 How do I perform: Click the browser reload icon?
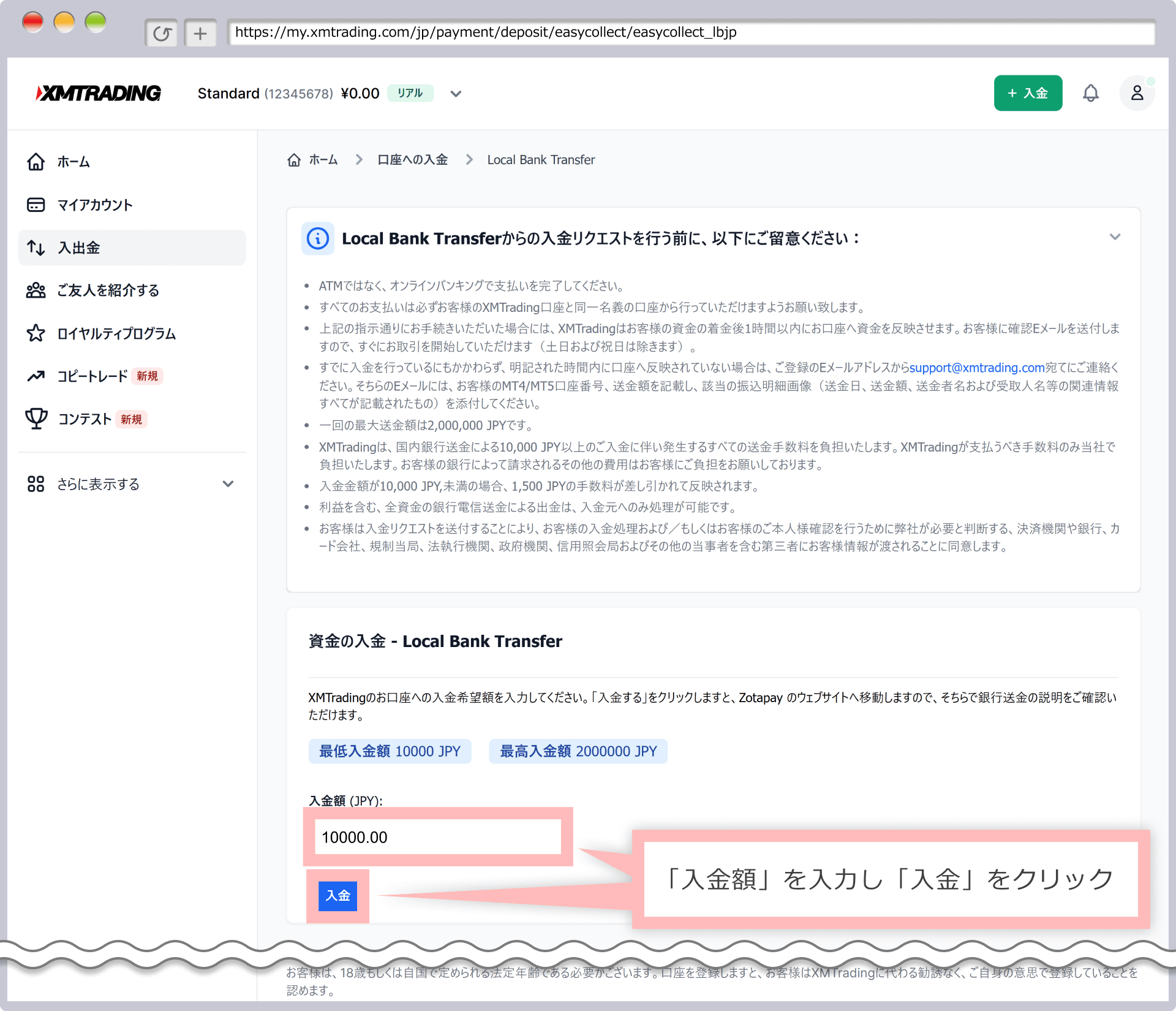tap(162, 33)
